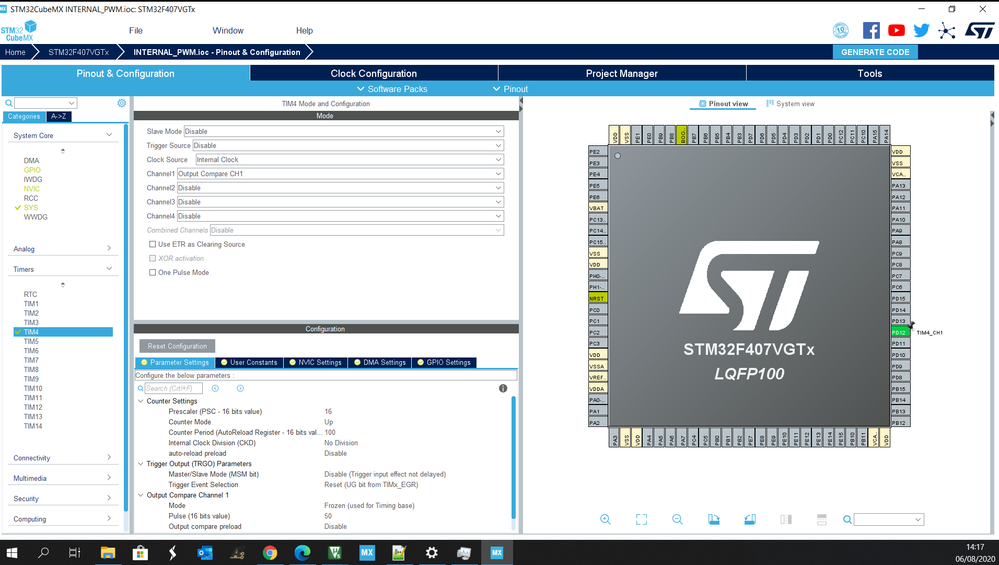
Task: Open Microsoft Store from taskbar
Action: (140, 552)
